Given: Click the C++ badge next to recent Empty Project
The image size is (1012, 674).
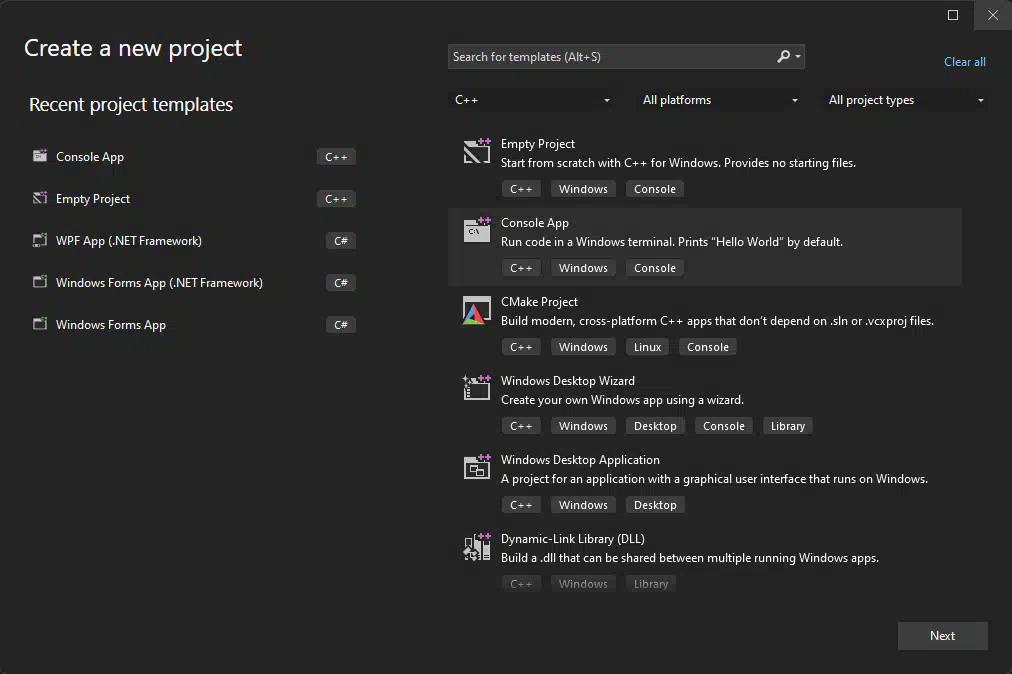Looking at the screenshot, I should pos(336,199).
